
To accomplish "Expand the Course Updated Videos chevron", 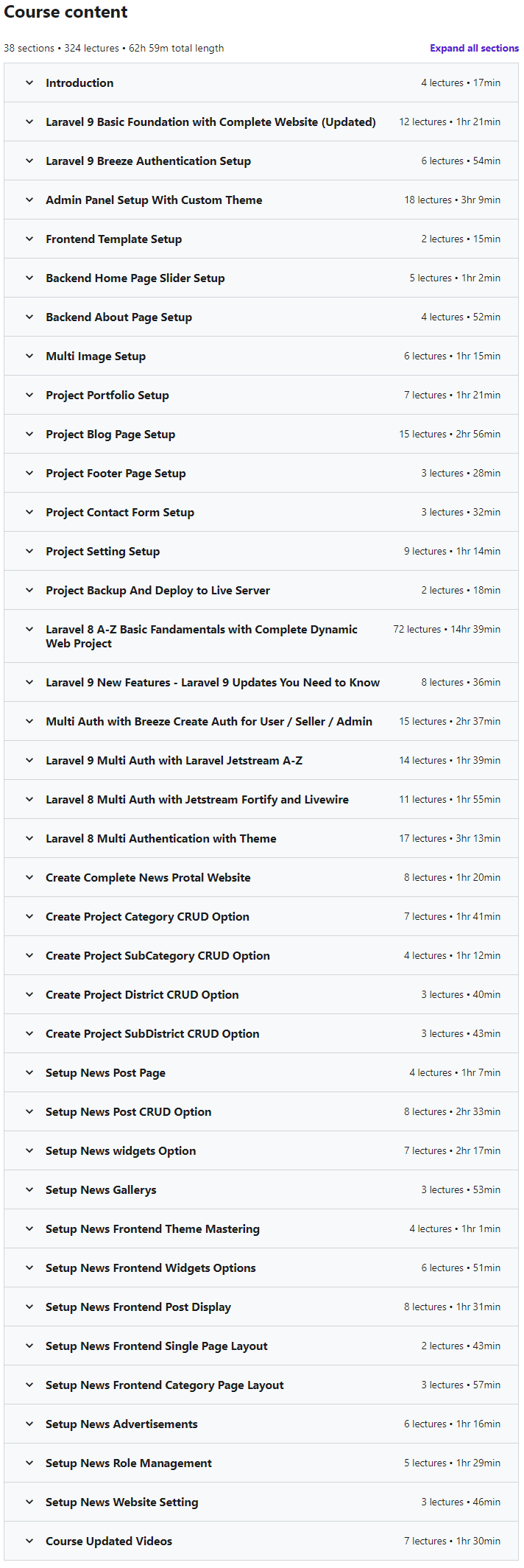I will [29, 1541].
